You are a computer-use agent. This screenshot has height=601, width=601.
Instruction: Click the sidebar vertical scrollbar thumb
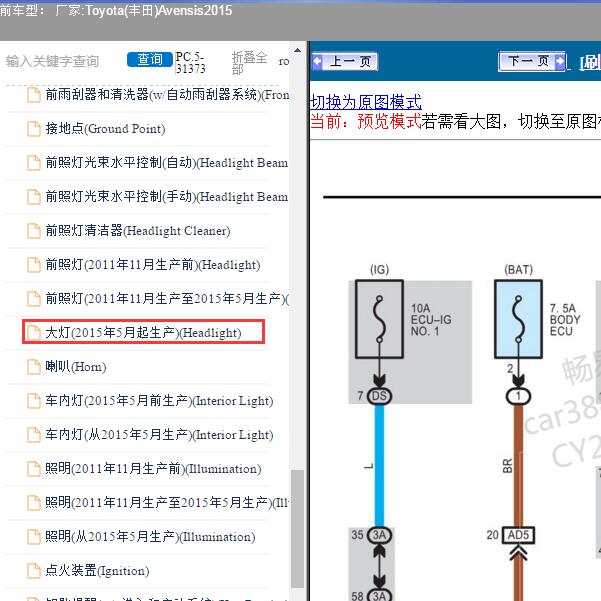297,529
